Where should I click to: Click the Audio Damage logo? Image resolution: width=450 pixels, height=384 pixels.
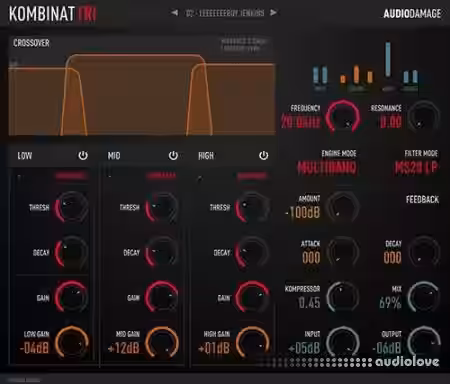click(x=412, y=13)
